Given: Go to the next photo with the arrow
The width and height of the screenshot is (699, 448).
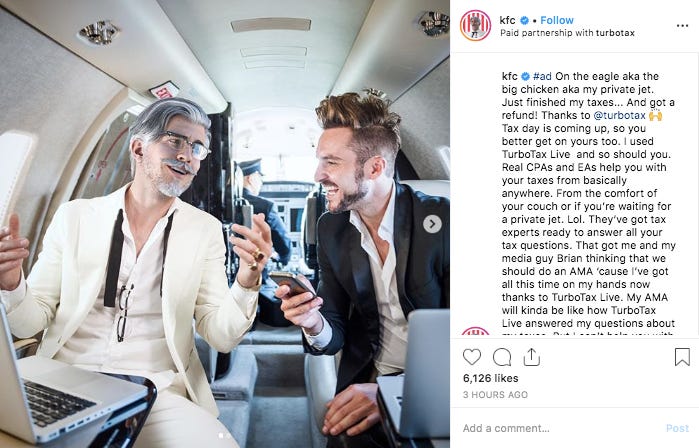Looking at the screenshot, I should (x=432, y=224).
